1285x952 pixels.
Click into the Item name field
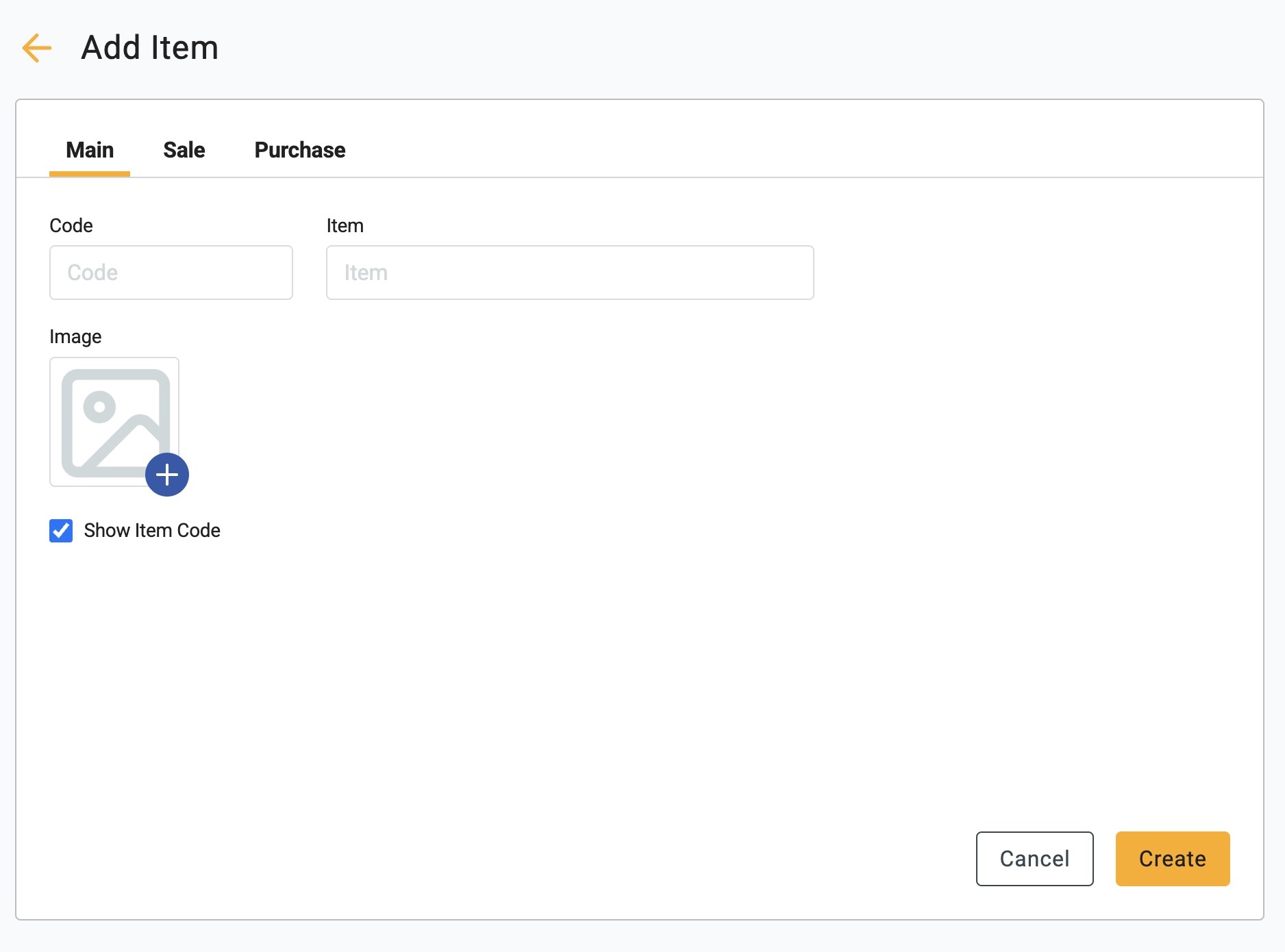click(570, 273)
